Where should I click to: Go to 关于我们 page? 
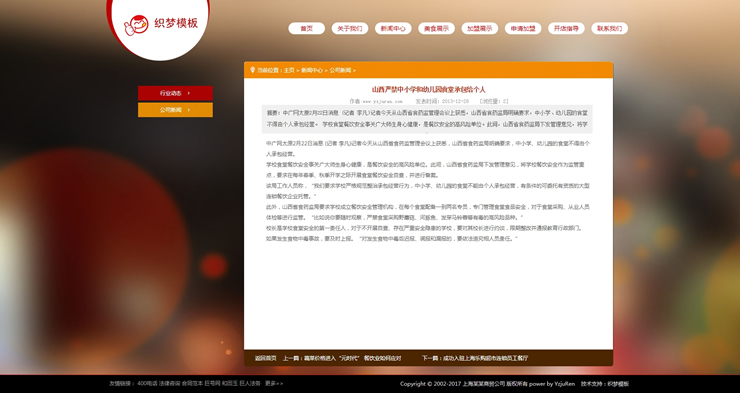(x=350, y=28)
